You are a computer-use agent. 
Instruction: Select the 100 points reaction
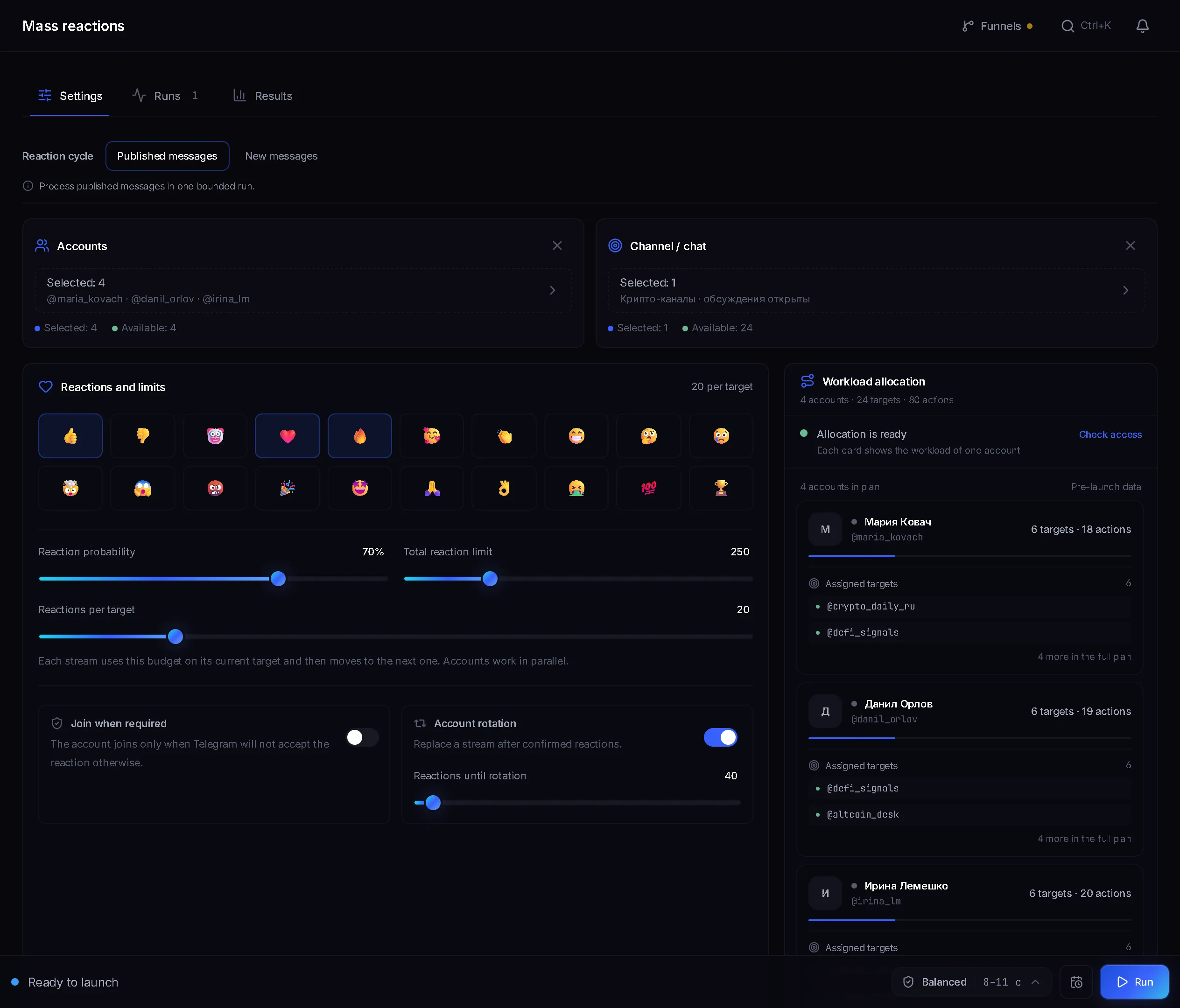pyautogui.click(x=649, y=488)
